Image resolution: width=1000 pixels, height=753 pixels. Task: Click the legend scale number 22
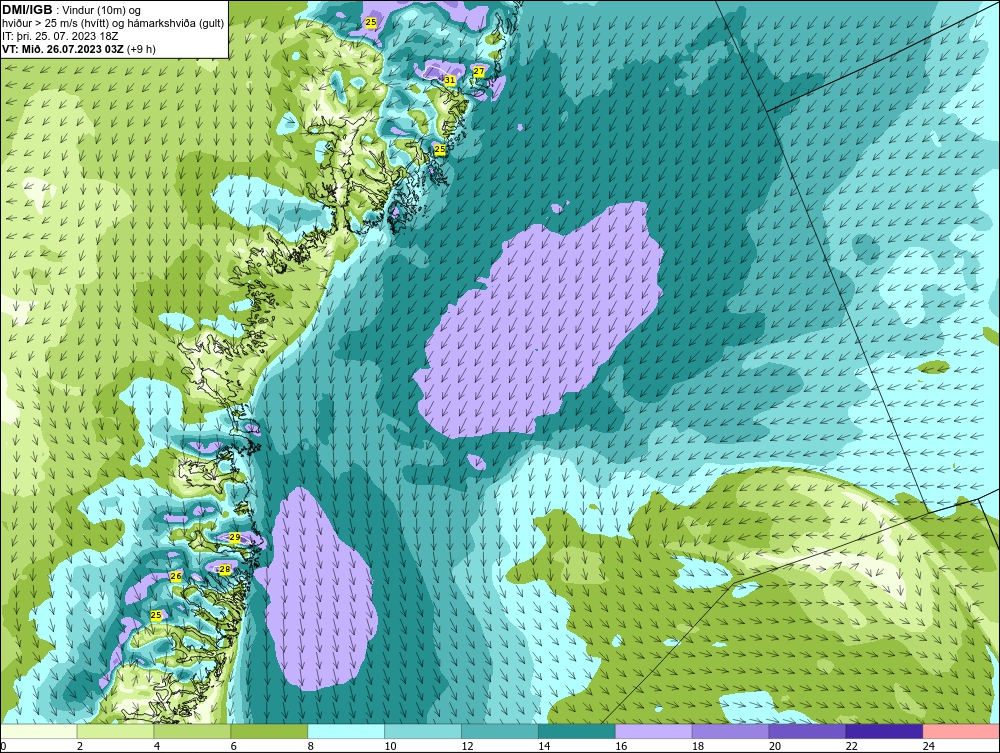(x=851, y=746)
